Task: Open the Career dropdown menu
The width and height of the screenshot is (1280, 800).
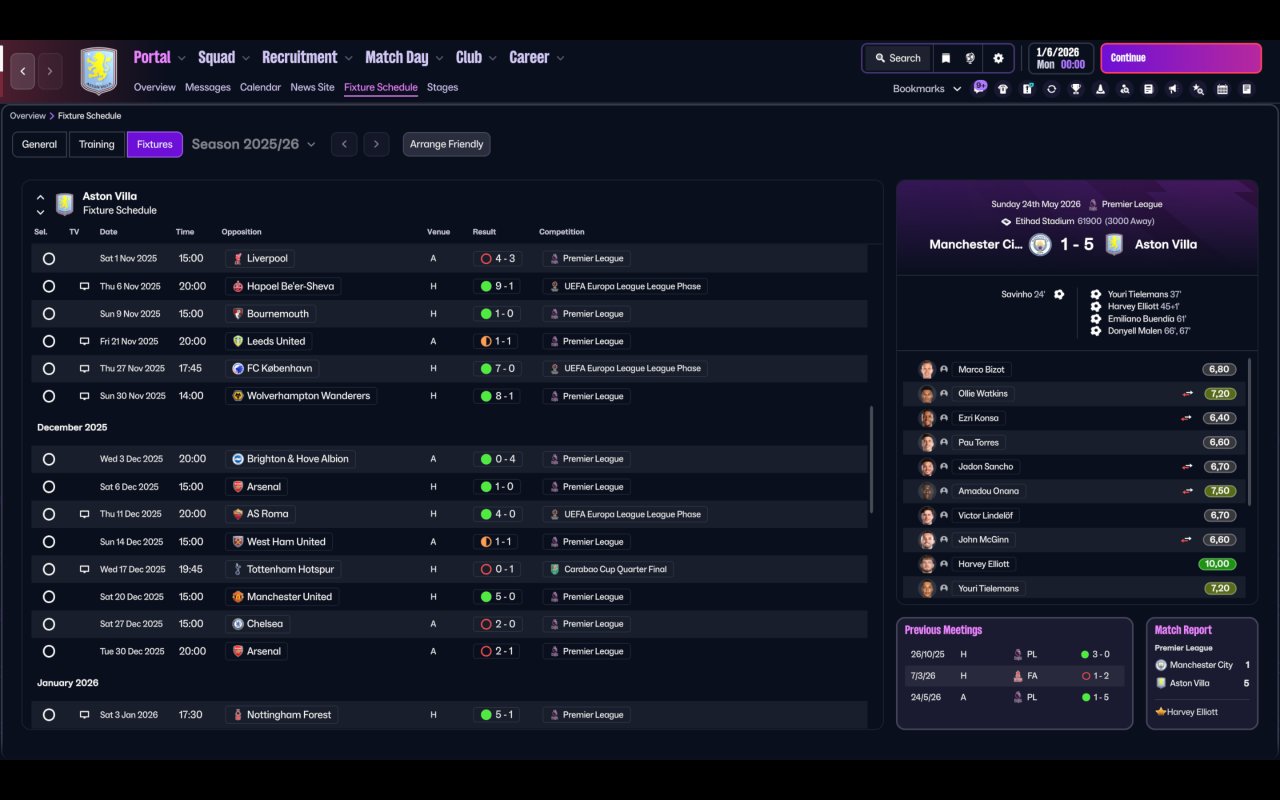Action: pyautogui.click(x=537, y=57)
